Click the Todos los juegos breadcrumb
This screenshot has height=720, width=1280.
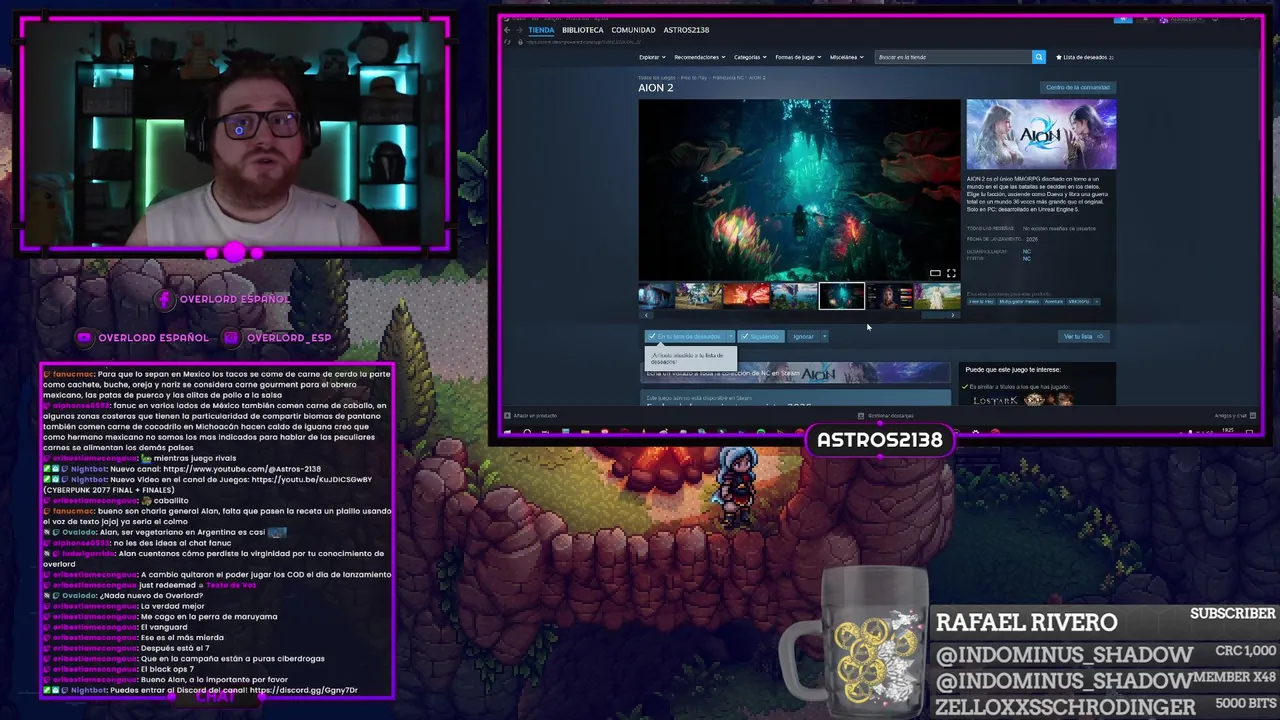pyautogui.click(x=657, y=77)
